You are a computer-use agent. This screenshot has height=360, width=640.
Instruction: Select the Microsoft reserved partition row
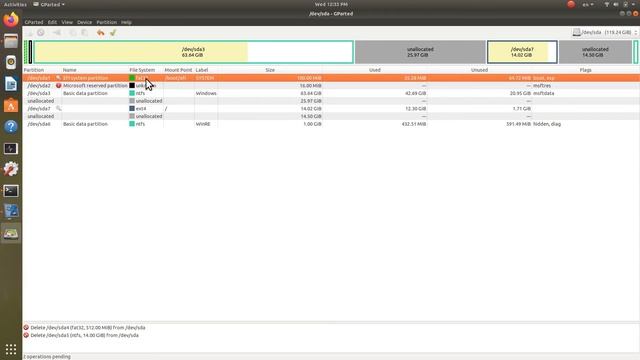coord(331,86)
